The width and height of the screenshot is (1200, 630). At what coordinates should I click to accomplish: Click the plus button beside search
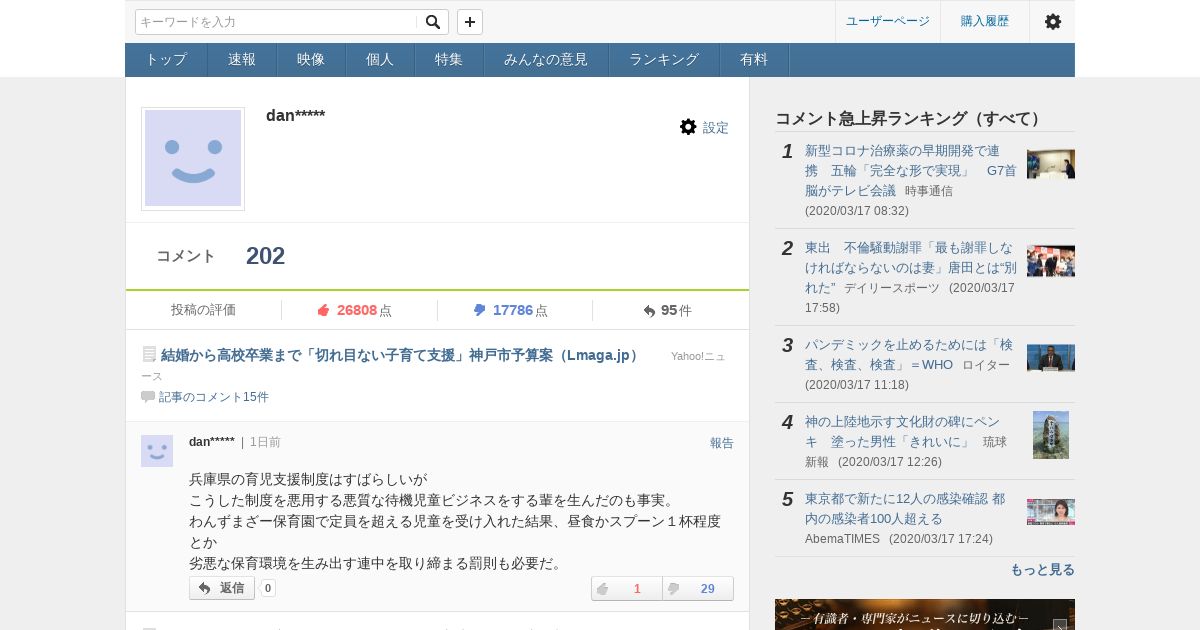(470, 22)
